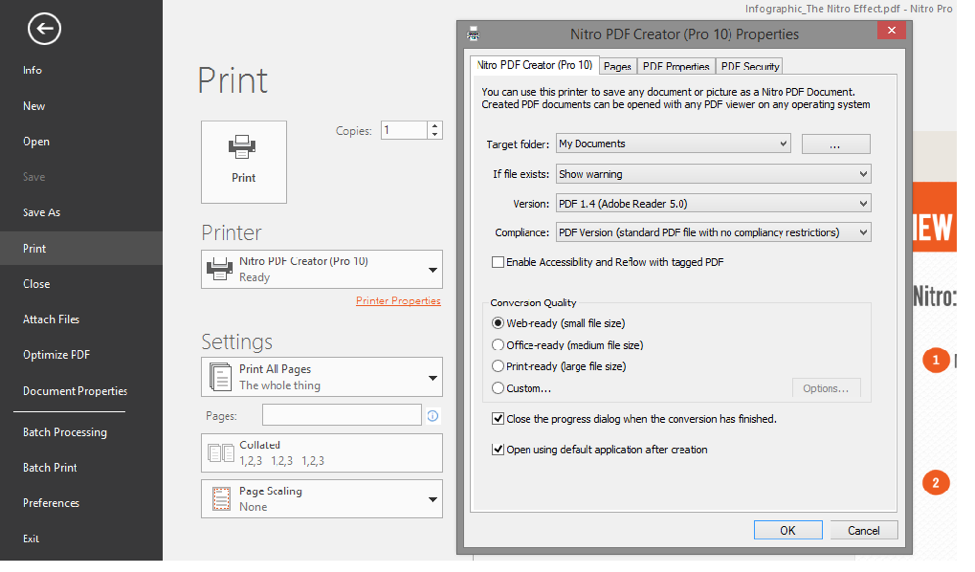Choose New in the sidebar menu
975x572 pixels.
tap(34, 106)
